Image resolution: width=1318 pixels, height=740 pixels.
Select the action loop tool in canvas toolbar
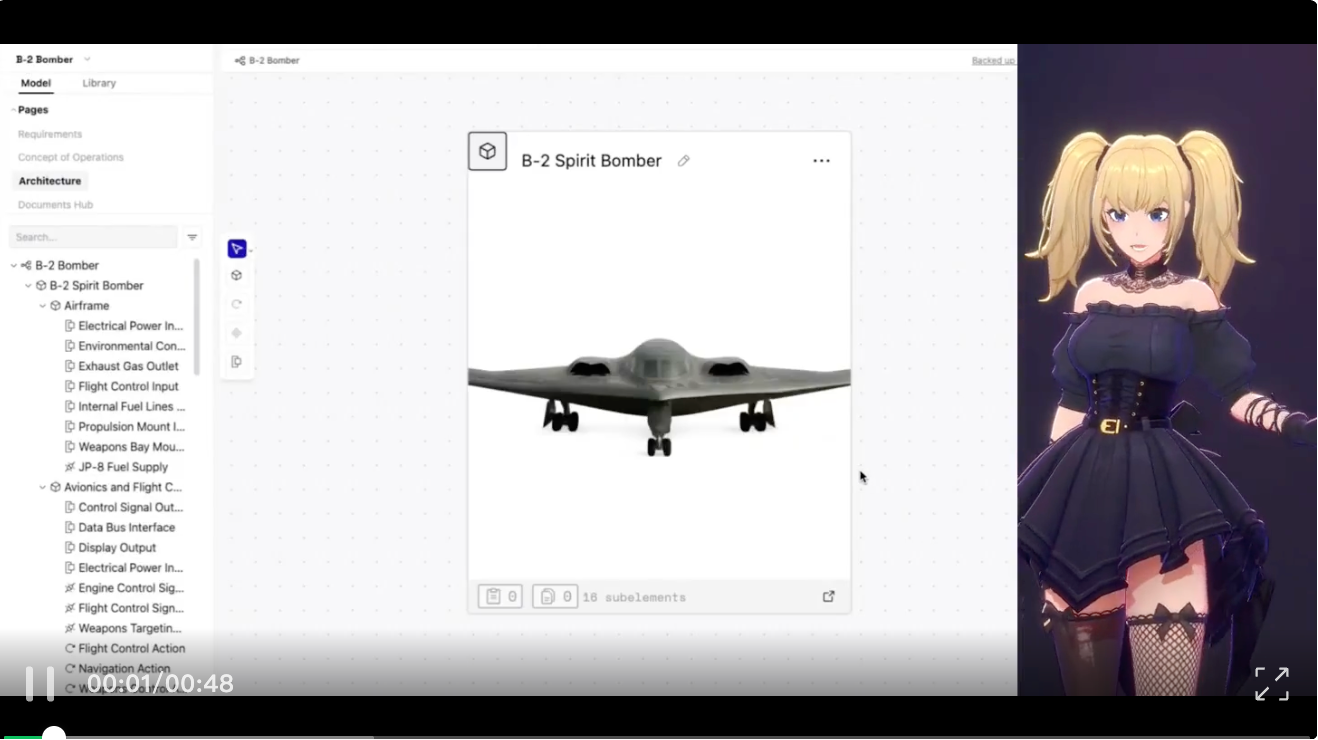coord(236,304)
